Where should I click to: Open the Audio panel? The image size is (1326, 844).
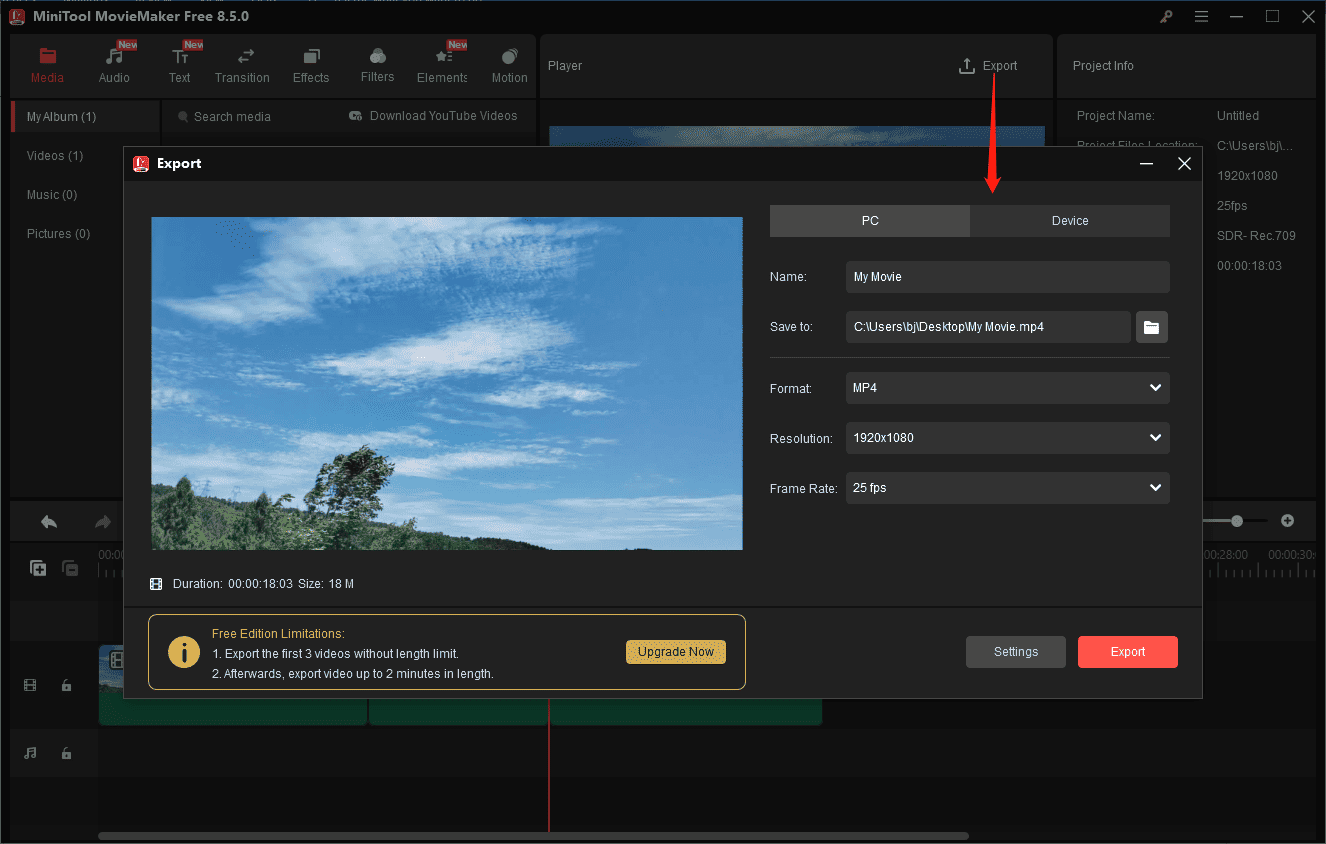pyautogui.click(x=113, y=63)
